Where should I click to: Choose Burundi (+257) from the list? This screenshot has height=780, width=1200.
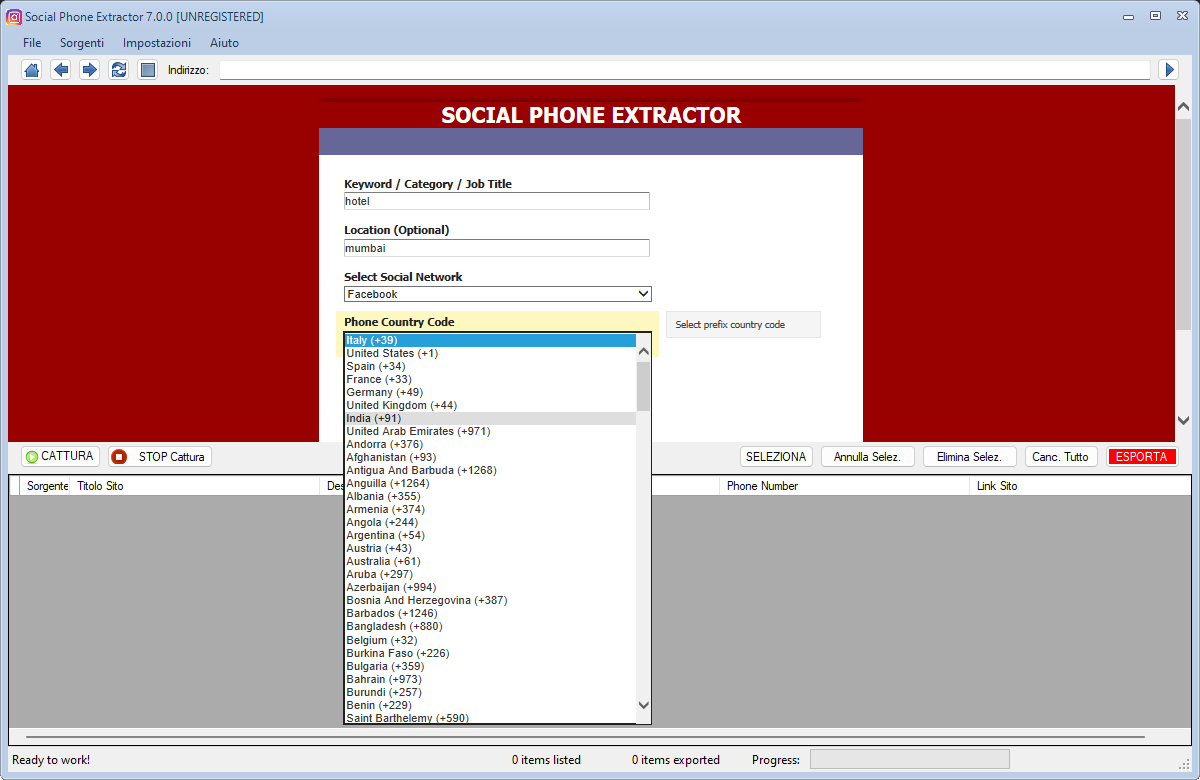click(490, 692)
